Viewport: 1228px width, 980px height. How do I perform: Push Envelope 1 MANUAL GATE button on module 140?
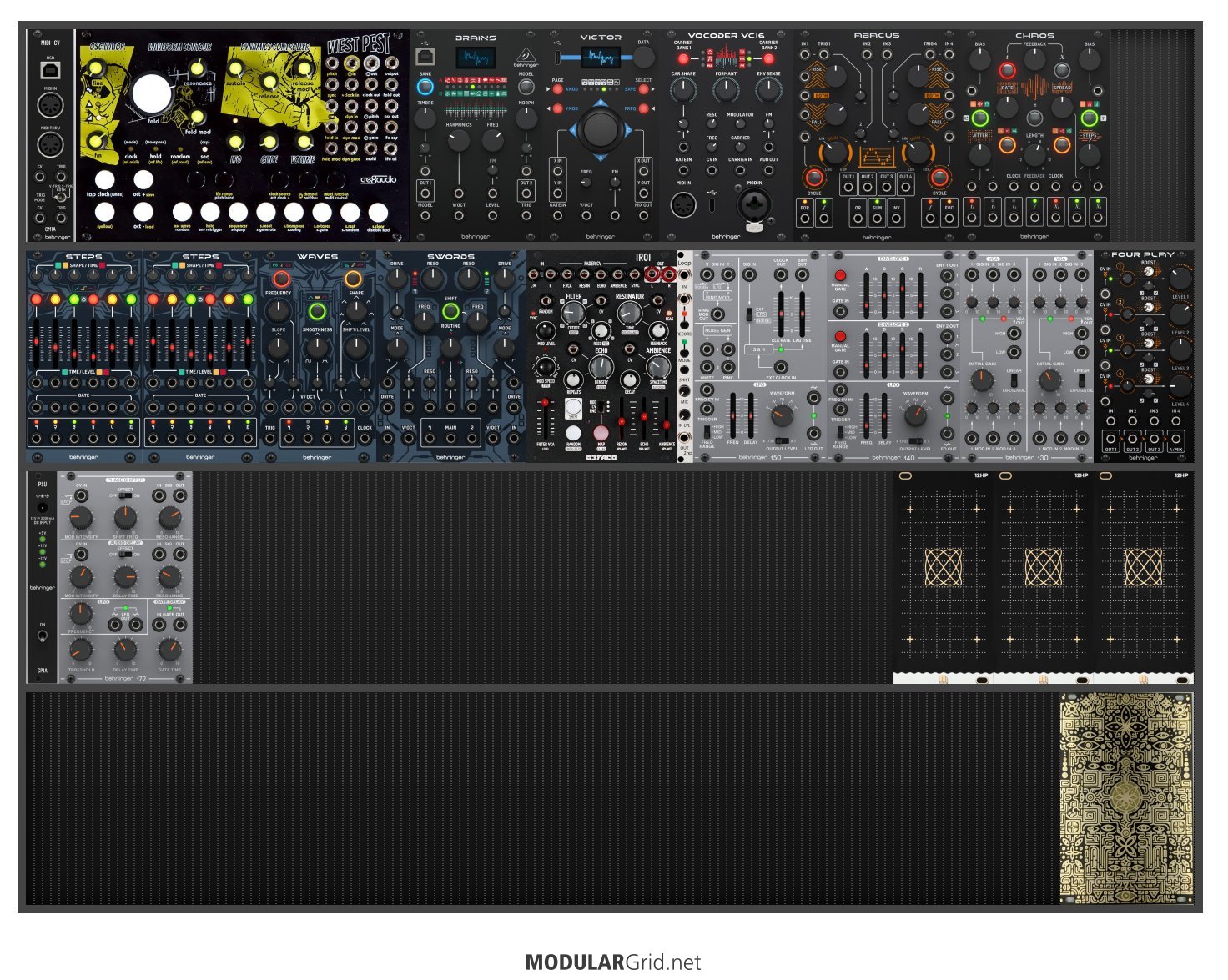[x=840, y=276]
